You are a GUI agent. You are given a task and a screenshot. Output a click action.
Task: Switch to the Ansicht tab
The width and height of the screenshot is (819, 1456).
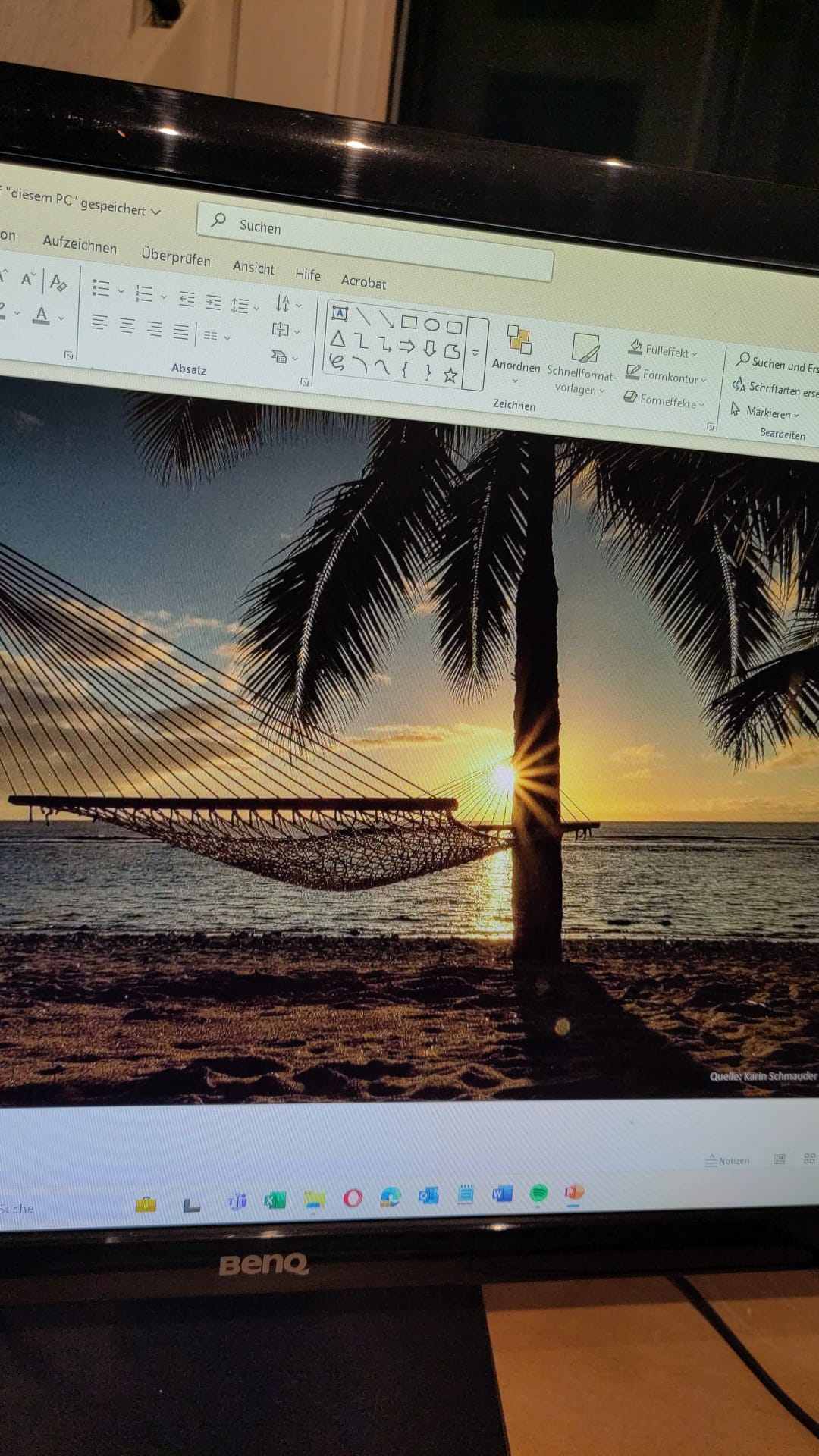point(253,267)
